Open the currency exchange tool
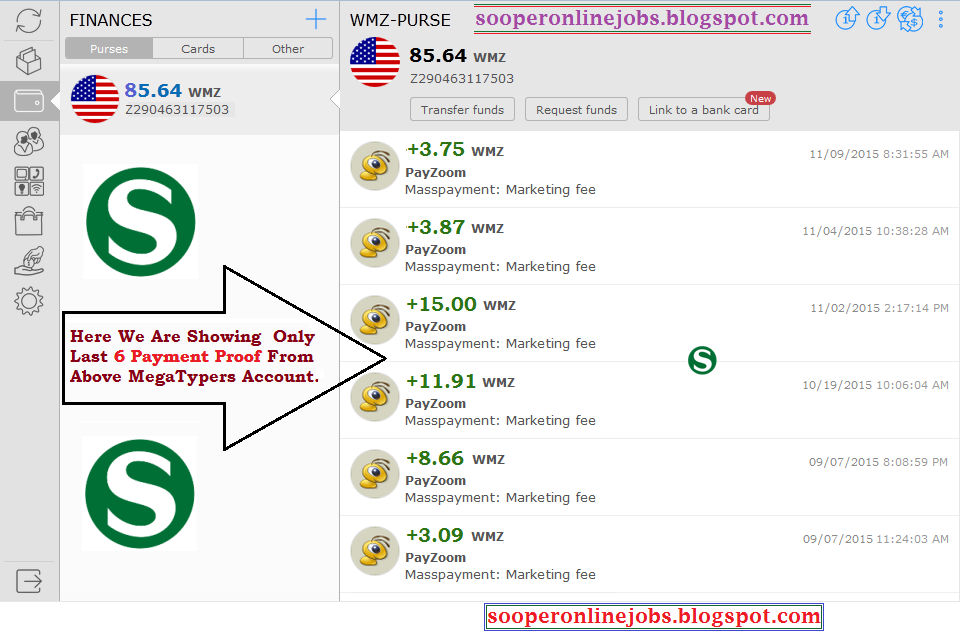960x632 pixels. [x=910, y=19]
